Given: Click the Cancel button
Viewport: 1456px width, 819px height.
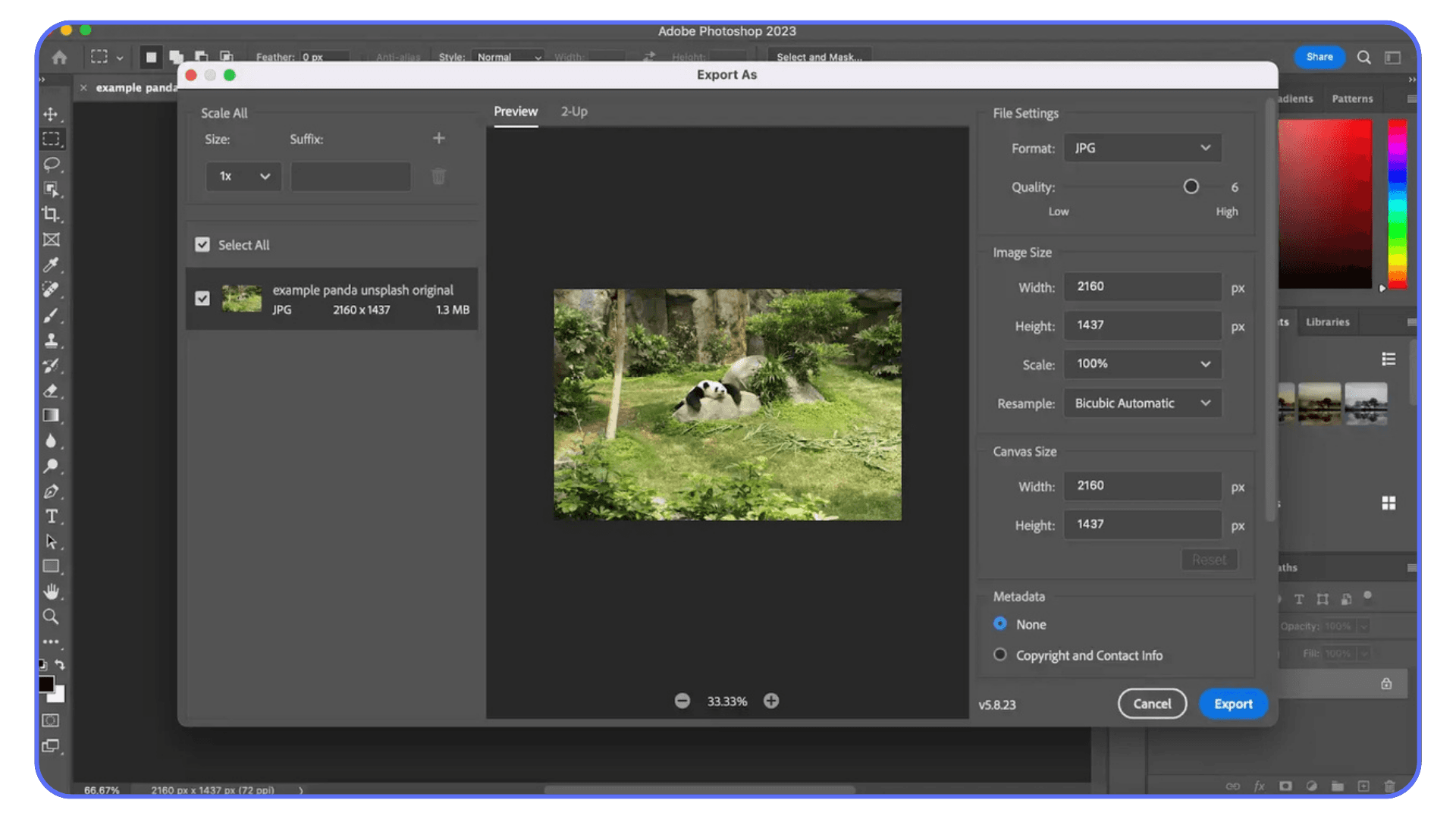Looking at the screenshot, I should pyautogui.click(x=1152, y=704).
